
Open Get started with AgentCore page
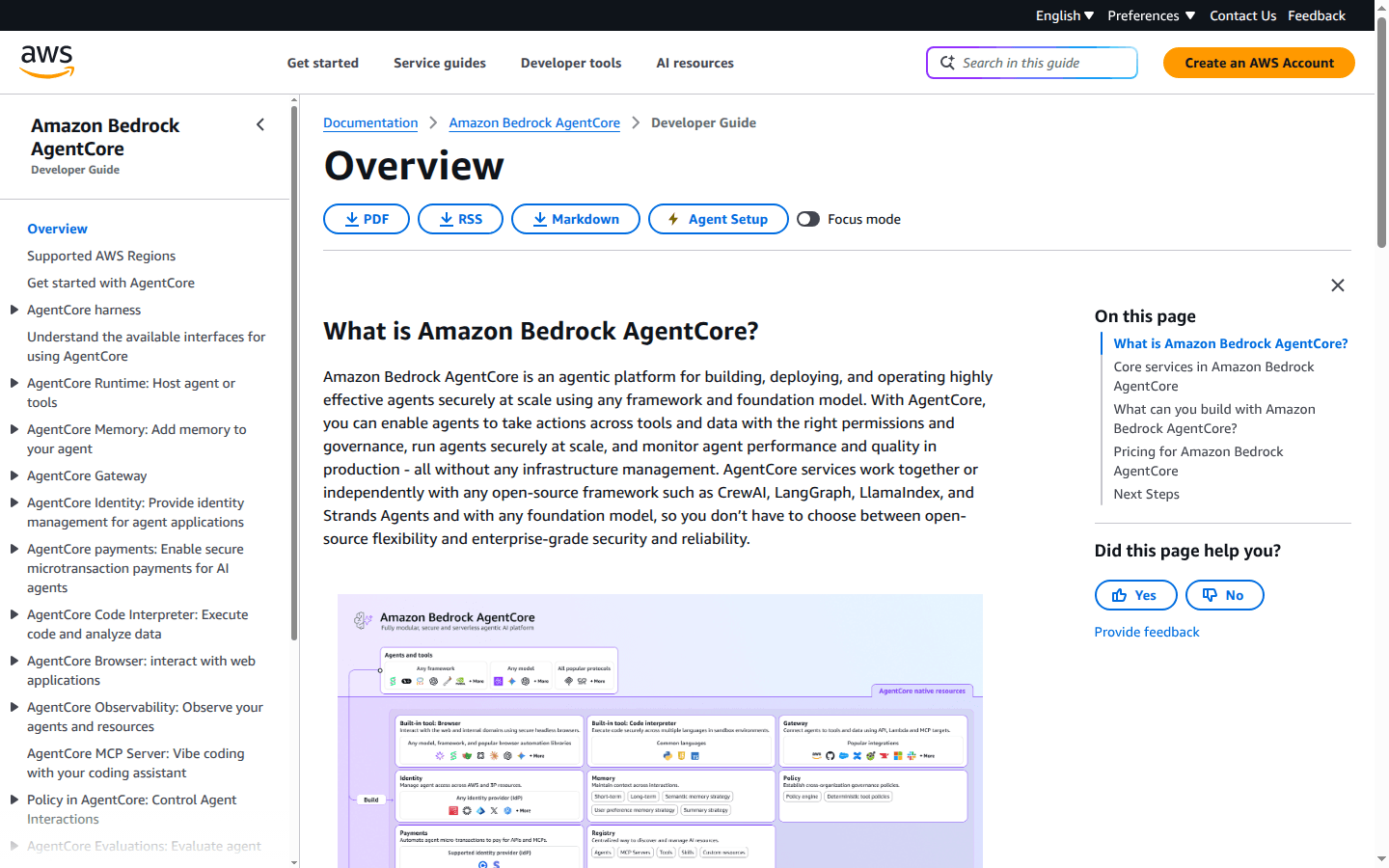[x=111, y=283]
